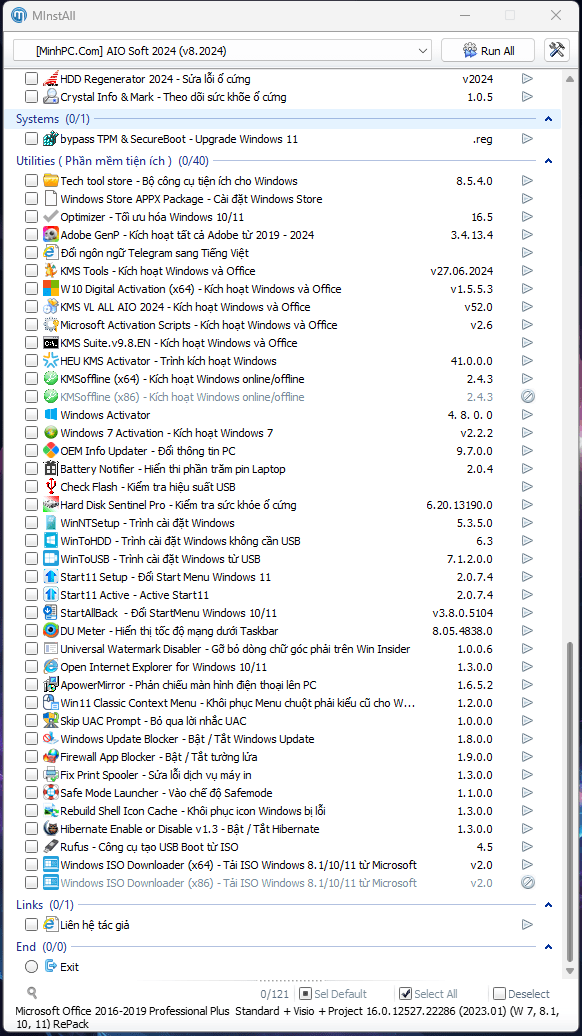Select the ApowerMirror row text
Viewport: 582px width, 1036px height.
click(188, 684)
